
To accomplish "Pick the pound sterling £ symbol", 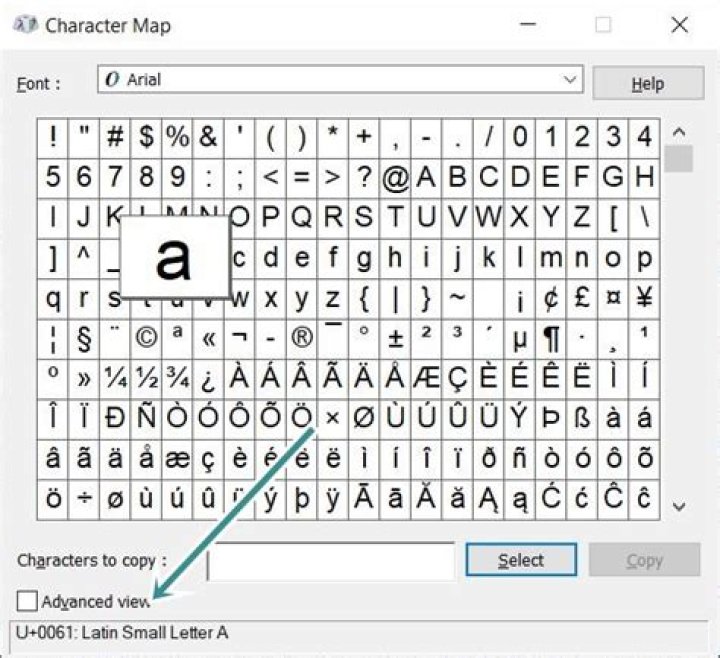I will click(x=581, y=298).
